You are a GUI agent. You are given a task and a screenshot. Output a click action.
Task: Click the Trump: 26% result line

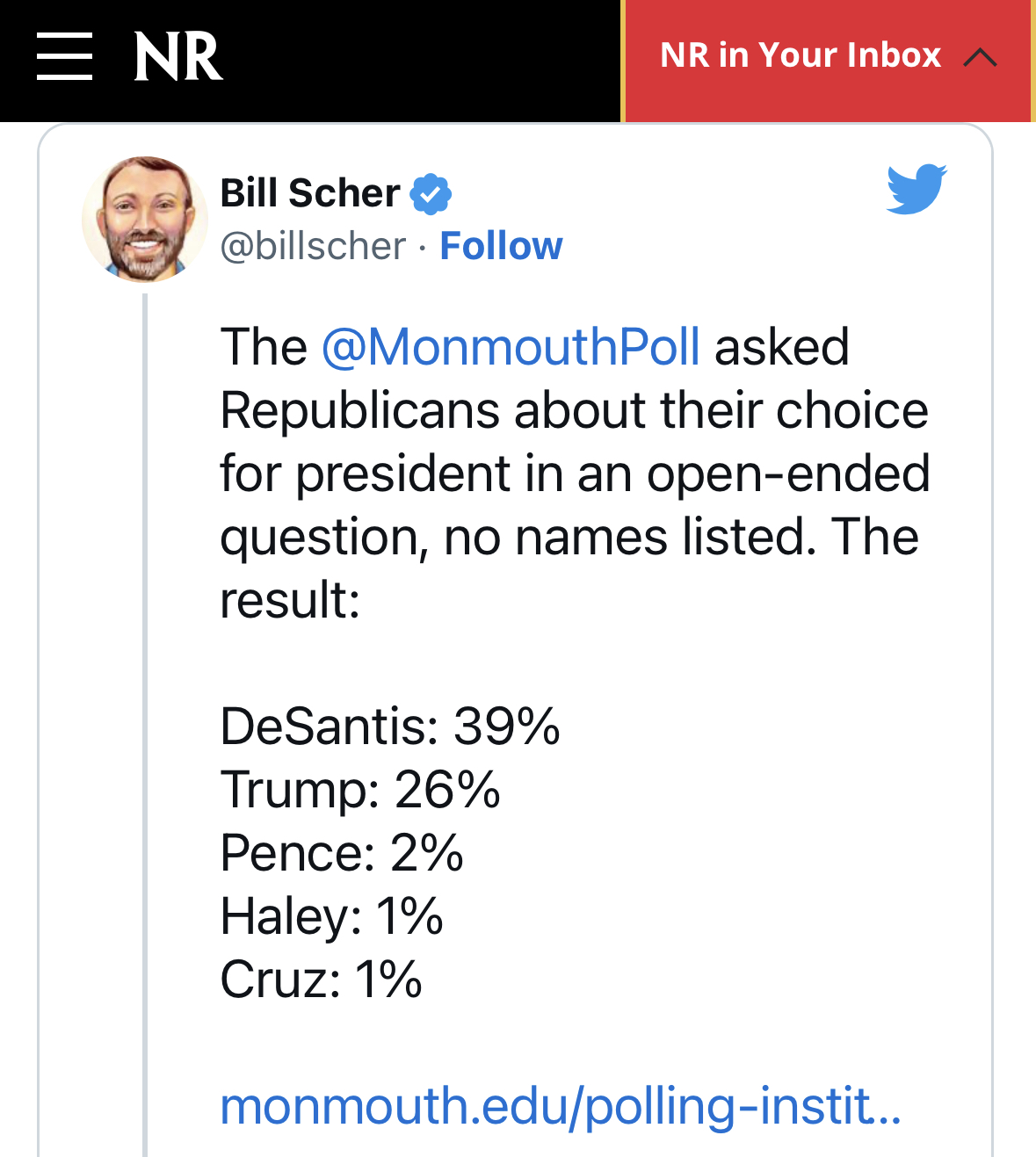click(360, 790)
